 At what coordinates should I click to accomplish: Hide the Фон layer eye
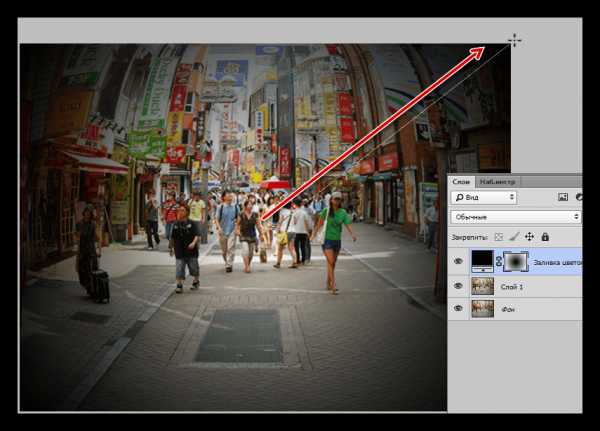(x=458, y=309)
